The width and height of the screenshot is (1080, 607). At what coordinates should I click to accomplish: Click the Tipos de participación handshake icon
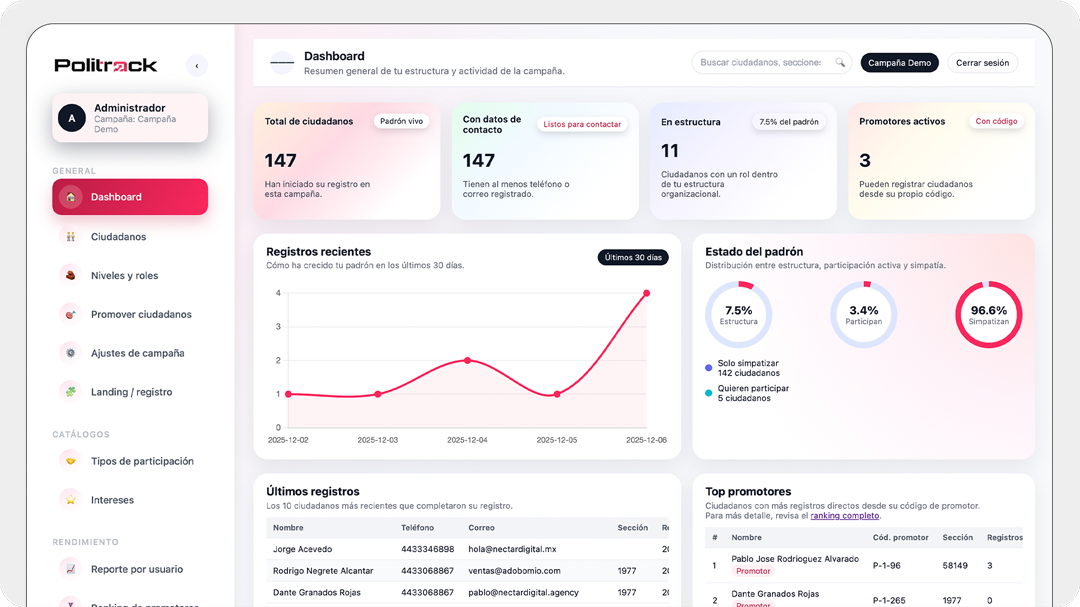pyautogui.click(x=70, y=461)
